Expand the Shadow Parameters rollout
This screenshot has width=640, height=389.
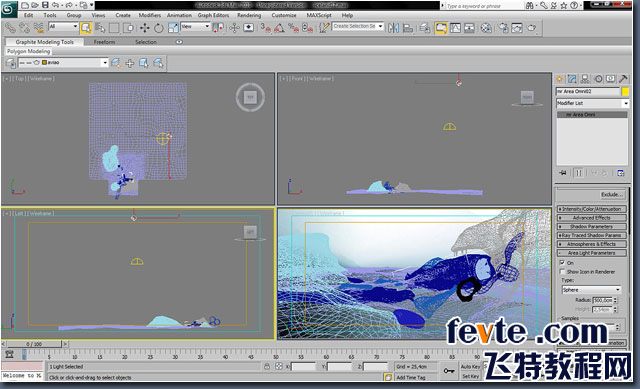591,227
